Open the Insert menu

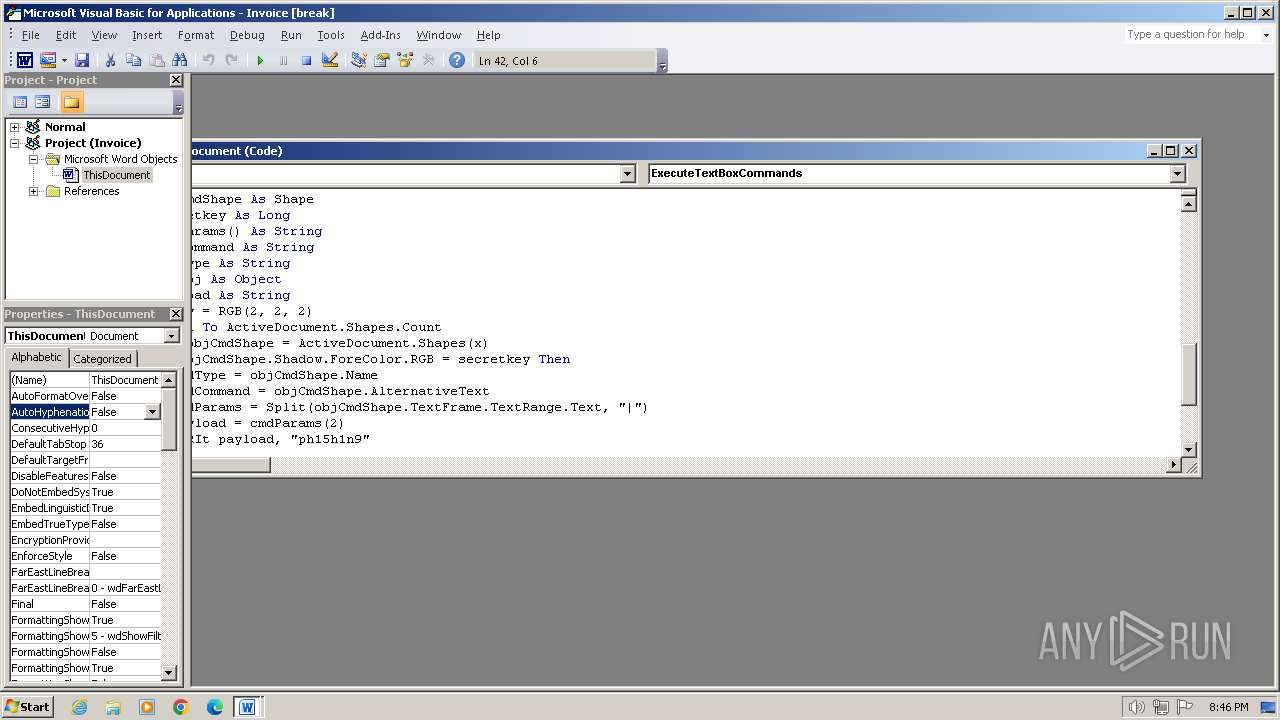147,35
